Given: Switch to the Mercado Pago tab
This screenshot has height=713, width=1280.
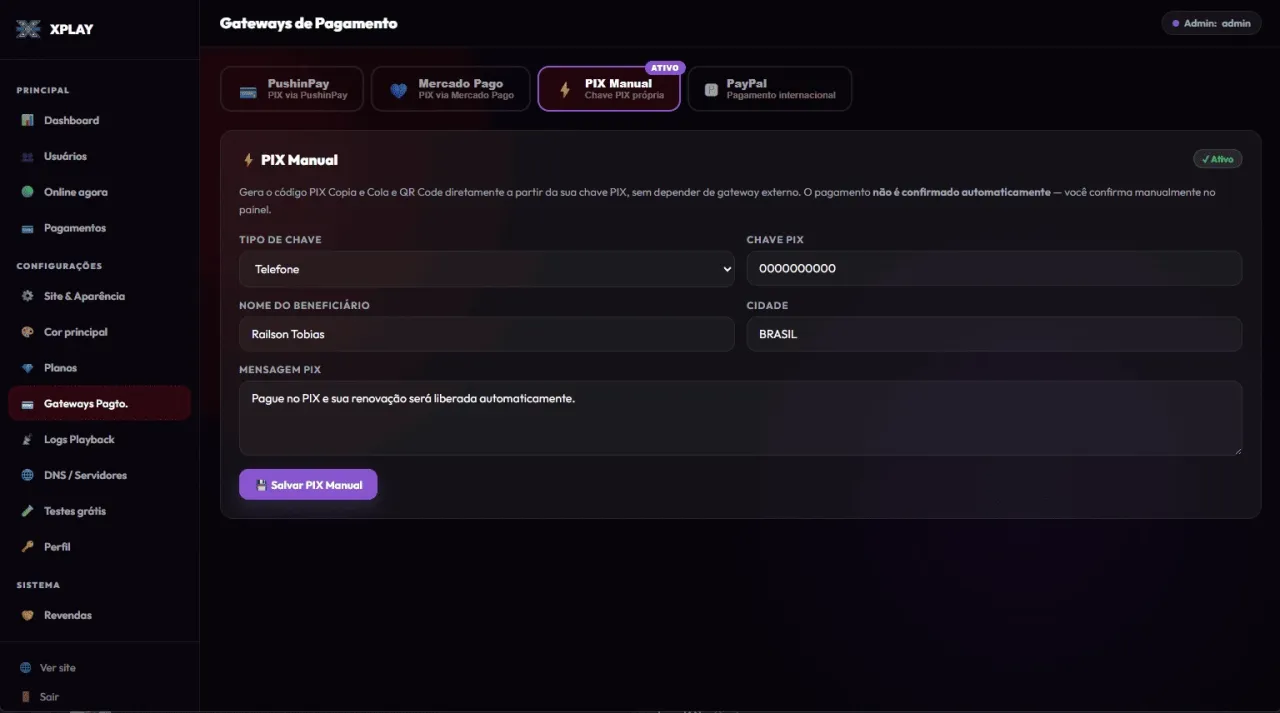Looking at the screenshot, I should (x=450, y=89).
